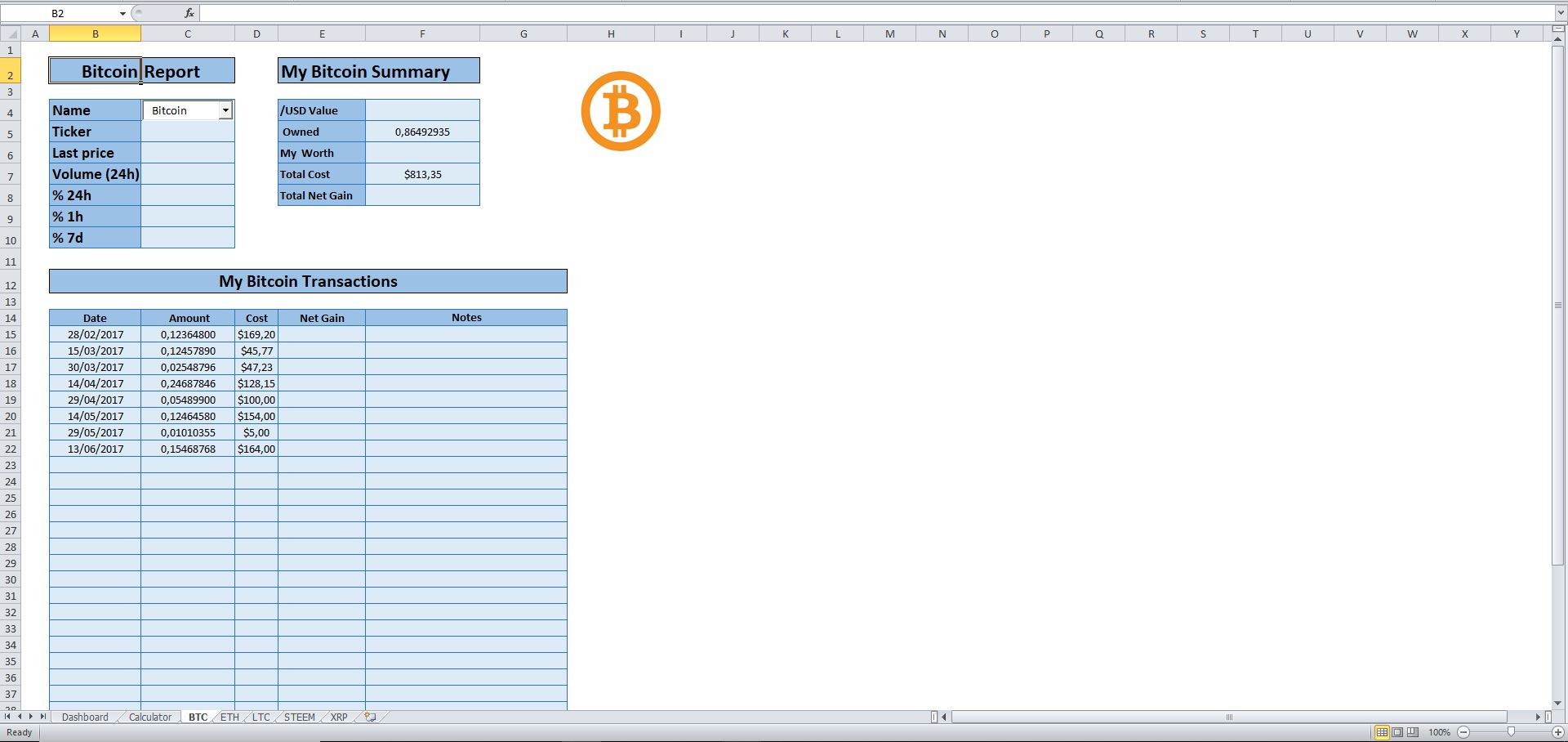1568x742 pixels.
Task: Switch to Page Layout view
Action: coord(1397,732)
